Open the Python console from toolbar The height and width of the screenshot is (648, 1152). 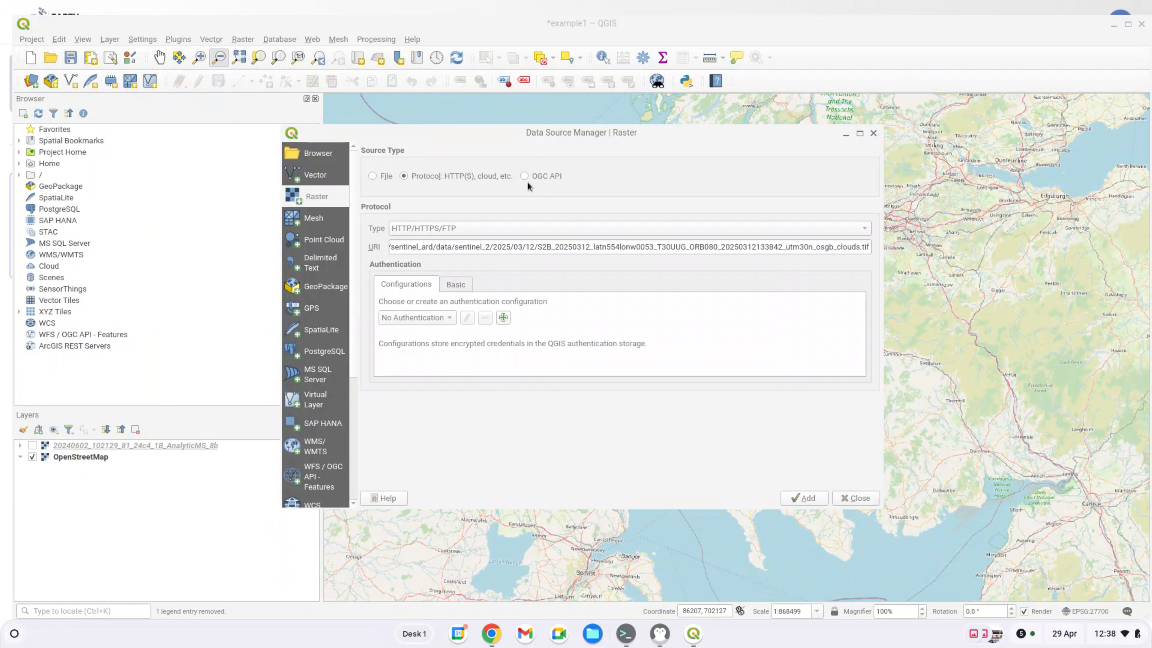click(686, 81)
